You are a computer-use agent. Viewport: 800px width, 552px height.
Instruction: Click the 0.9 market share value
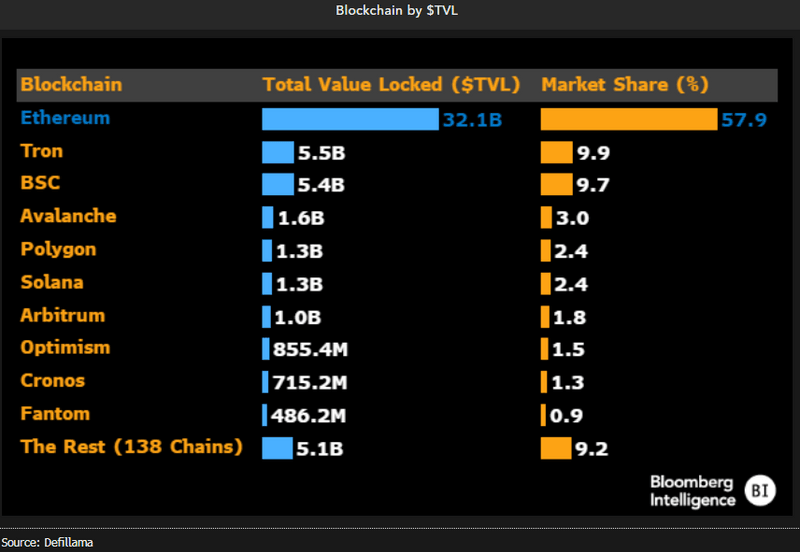(x=566, y=416)
